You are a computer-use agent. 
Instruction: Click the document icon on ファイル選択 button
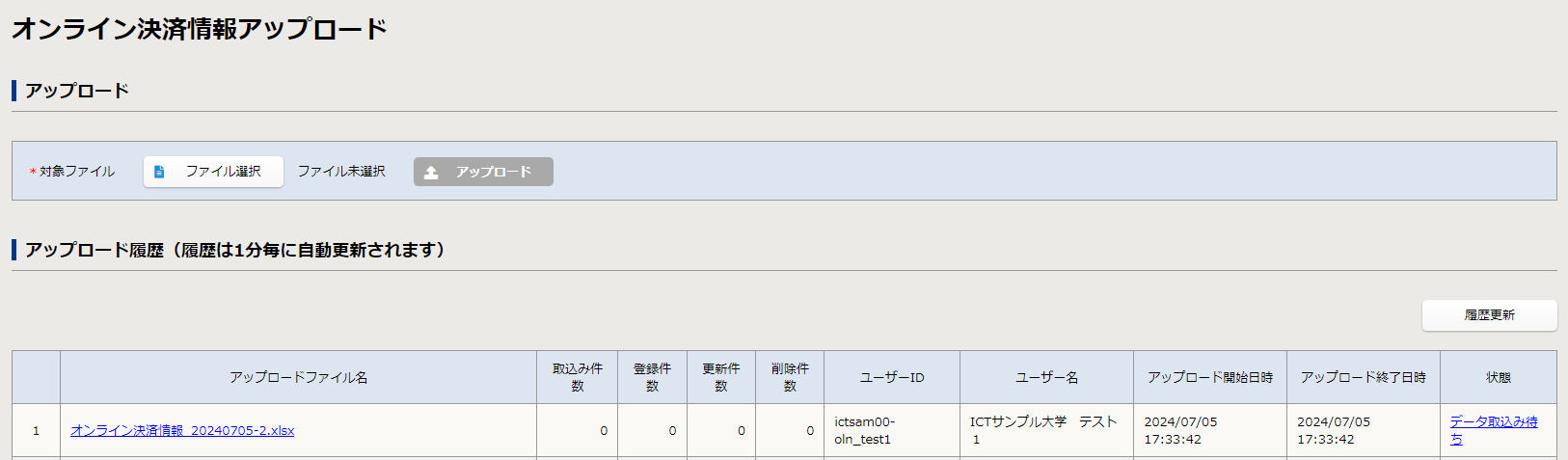[x=160, y=172]
